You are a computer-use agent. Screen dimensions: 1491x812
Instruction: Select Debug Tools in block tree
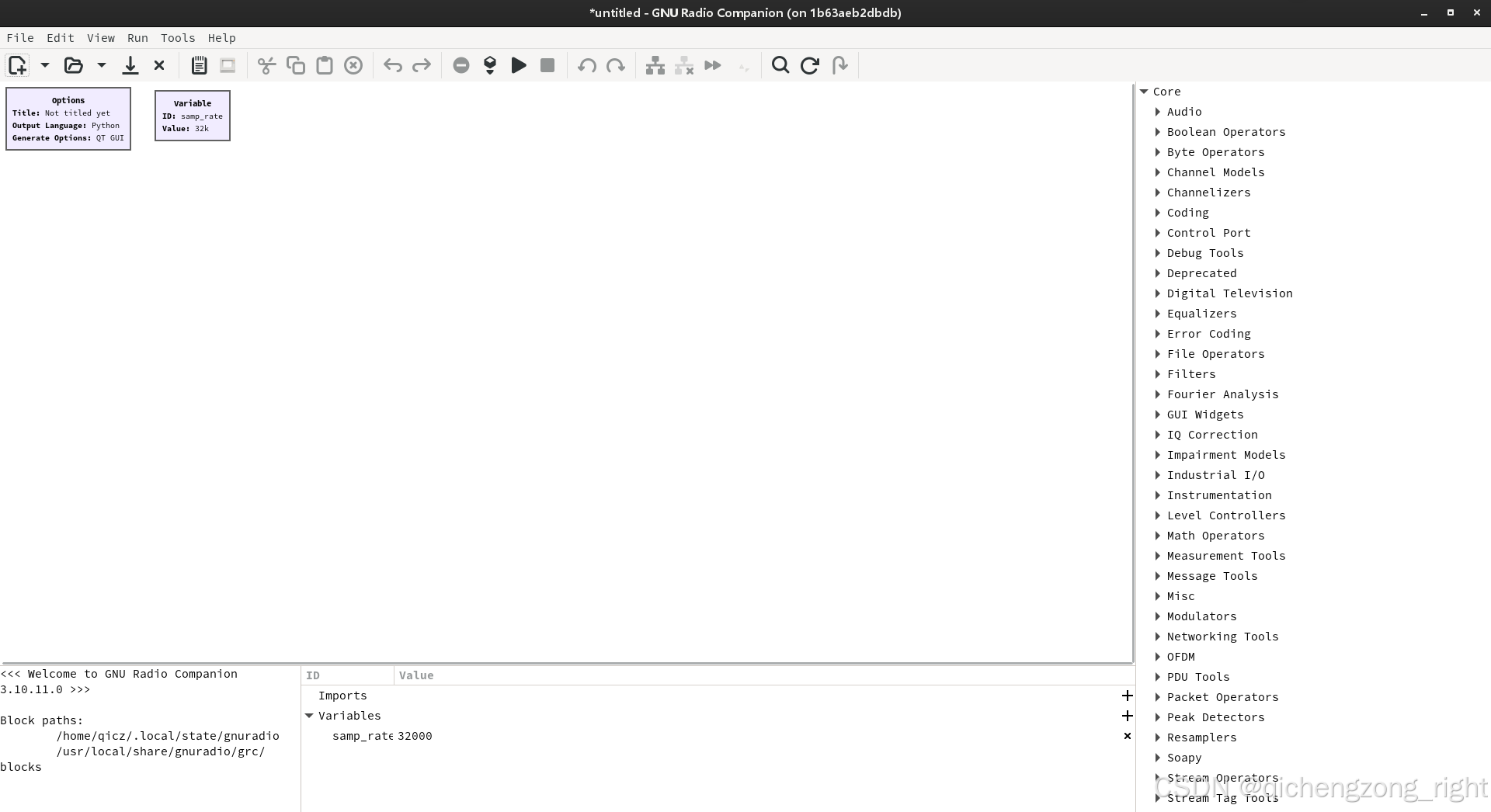click(1205, 253)
